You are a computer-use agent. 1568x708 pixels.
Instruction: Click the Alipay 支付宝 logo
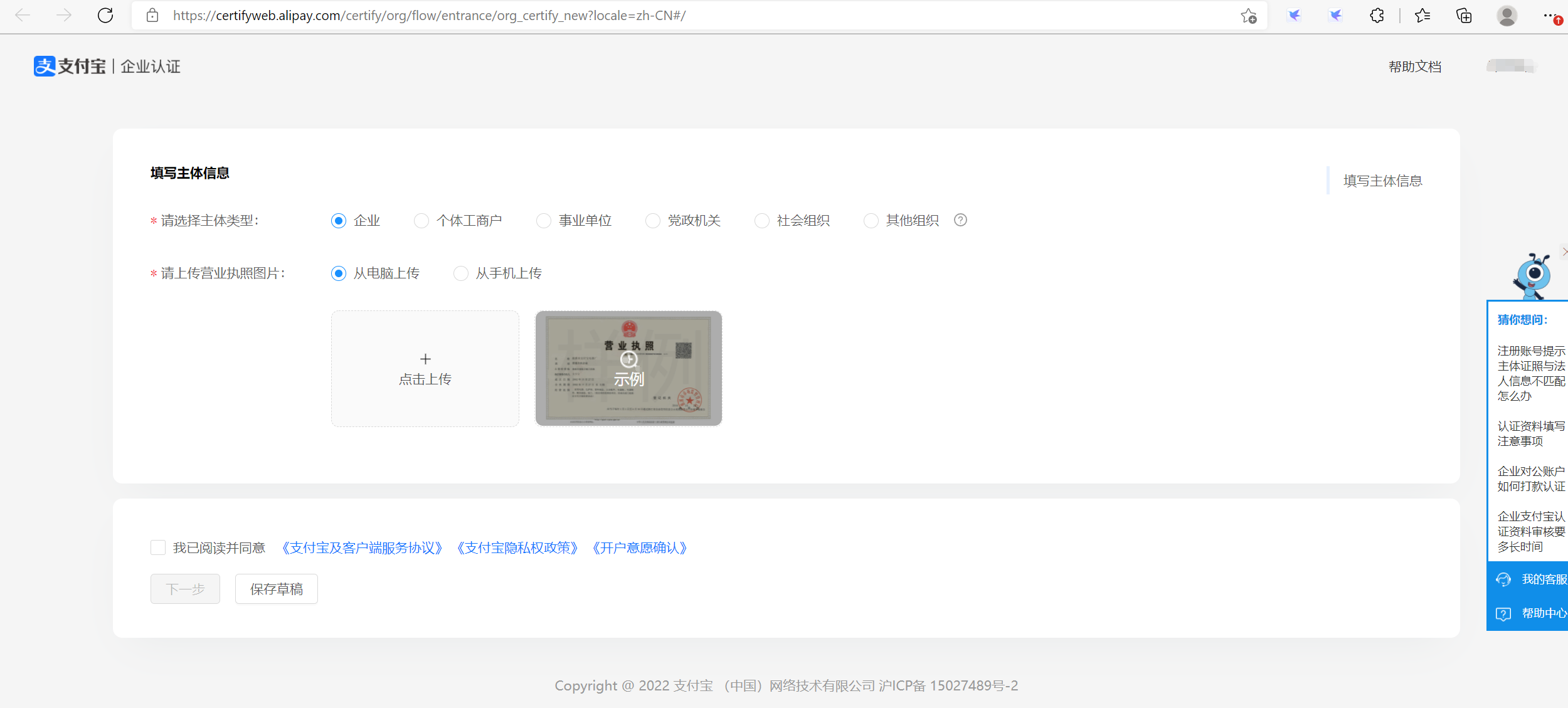(69, 65)
